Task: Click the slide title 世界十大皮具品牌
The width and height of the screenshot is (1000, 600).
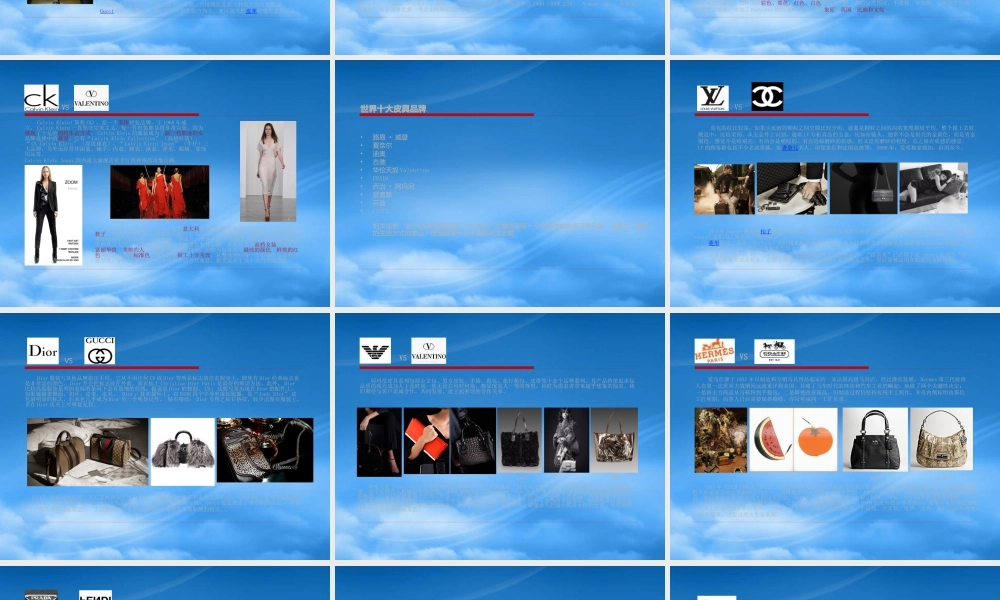Action: (x=393, y=109)
